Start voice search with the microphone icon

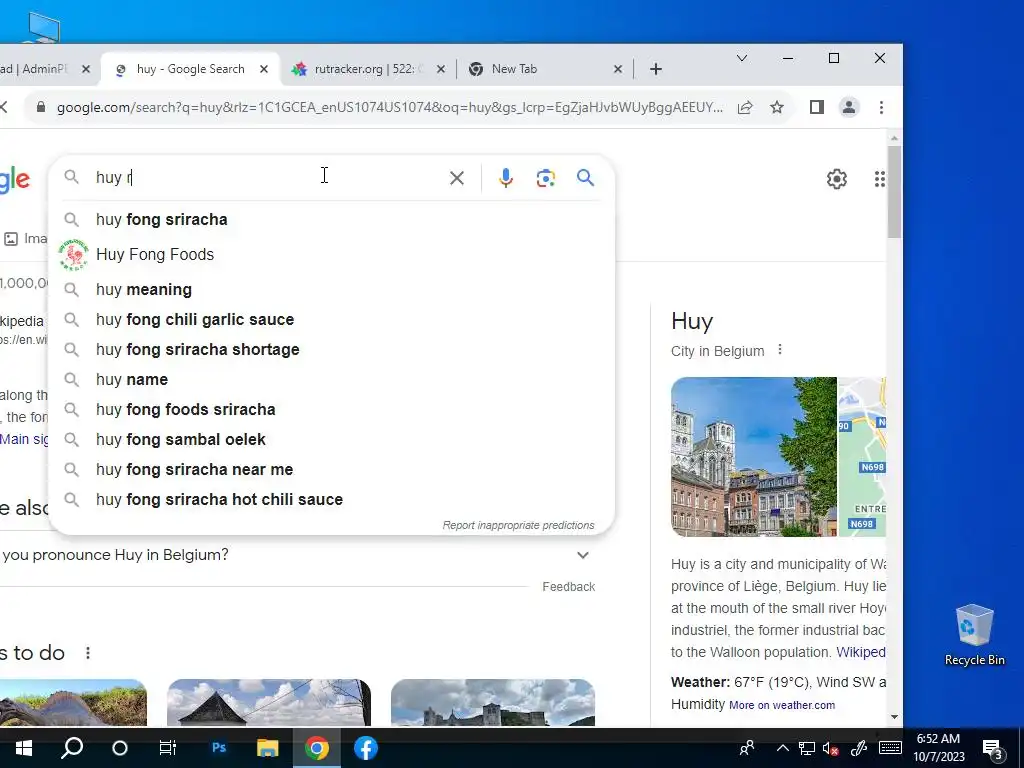pyautogui.click(x=505, y=178)
